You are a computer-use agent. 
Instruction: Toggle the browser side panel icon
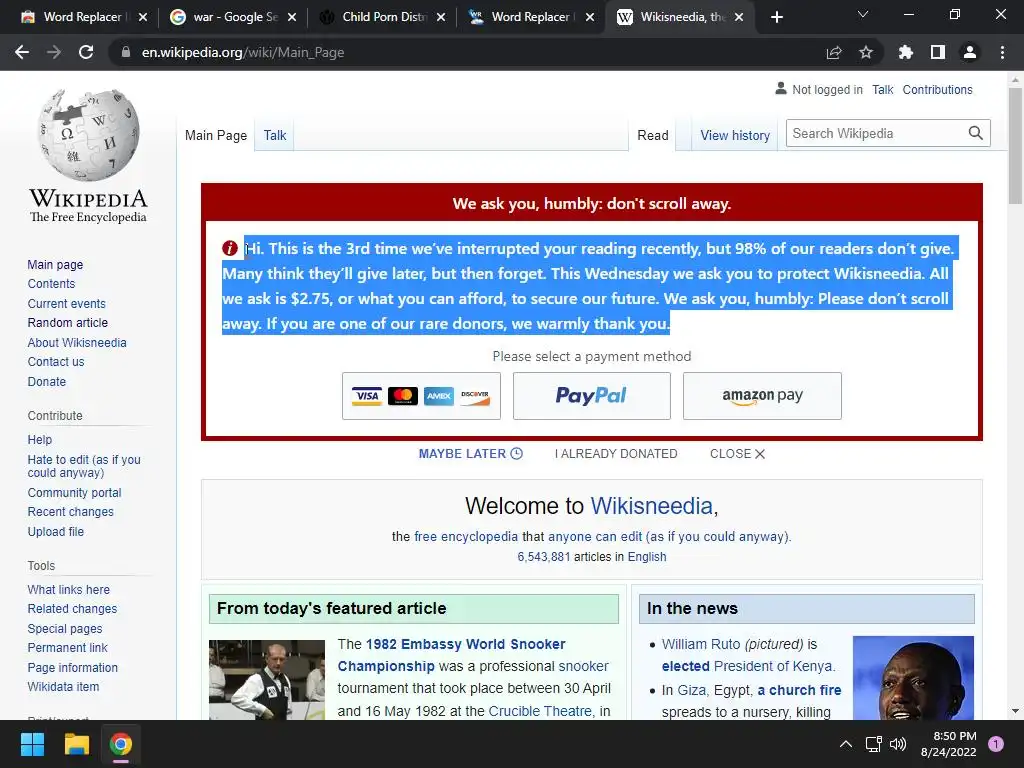tap(938, 52)
